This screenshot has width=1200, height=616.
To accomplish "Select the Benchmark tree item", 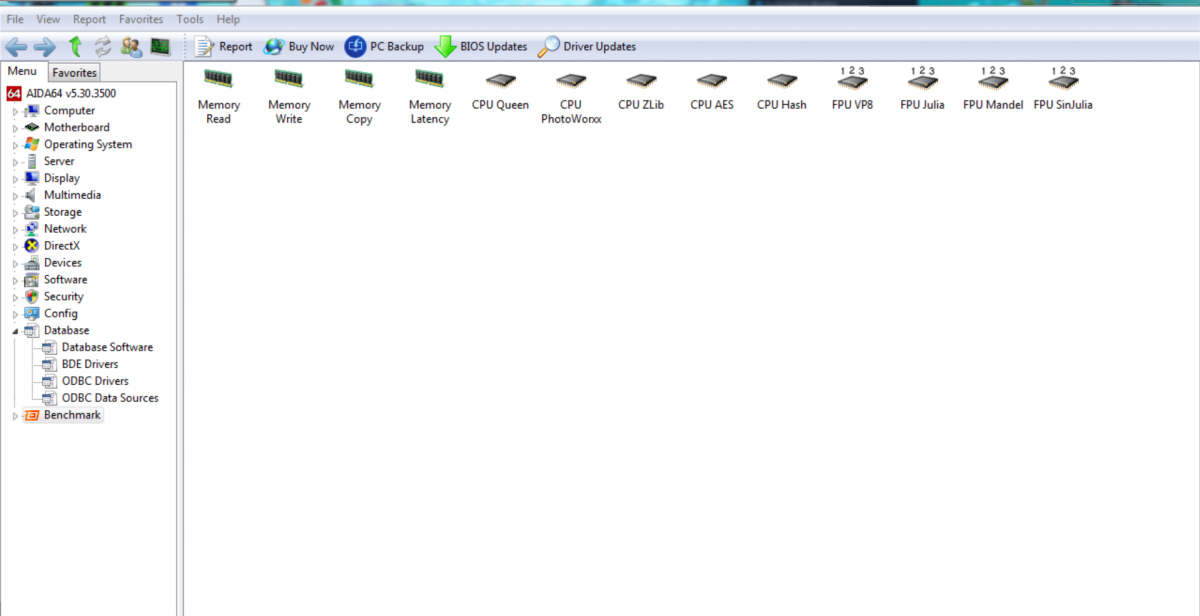I will pyautogui.click(x=72, y=415).
